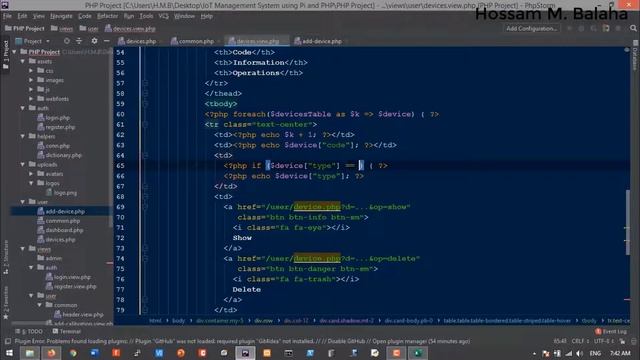
Task: Select conn.php in the project tree
Action: click(x=53, y=146)
